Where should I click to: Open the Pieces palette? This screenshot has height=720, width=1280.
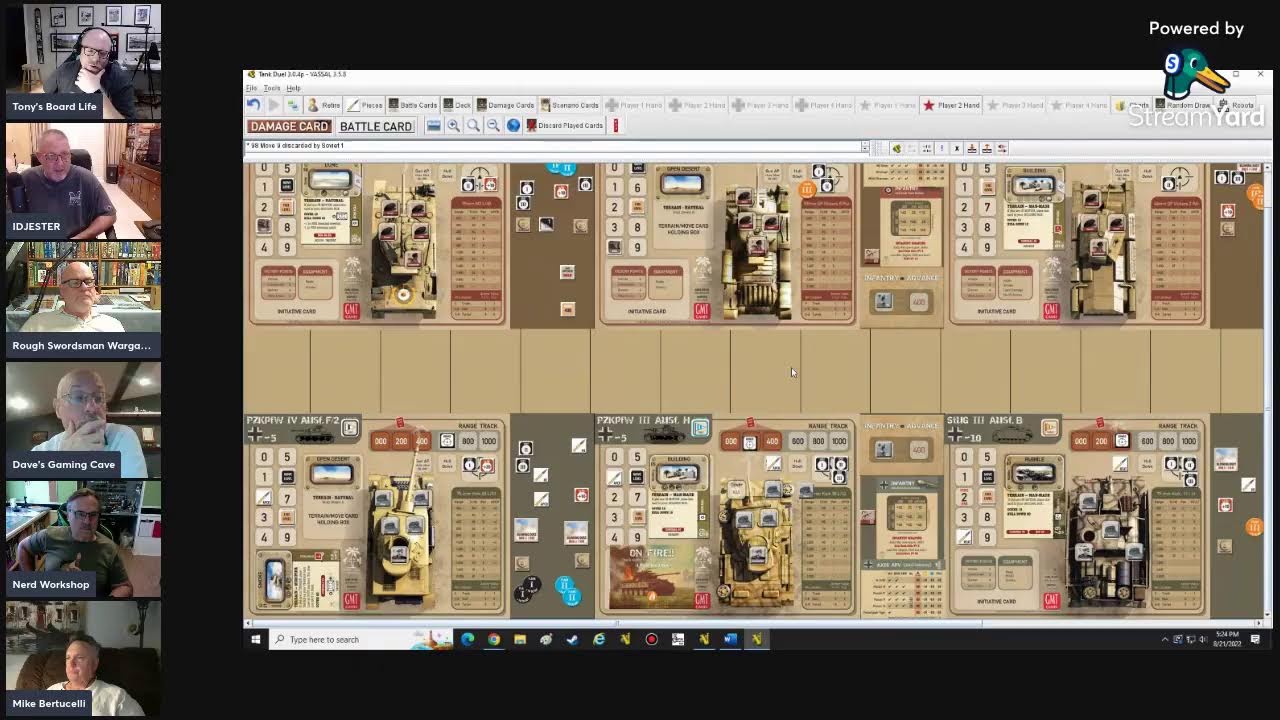366,105
